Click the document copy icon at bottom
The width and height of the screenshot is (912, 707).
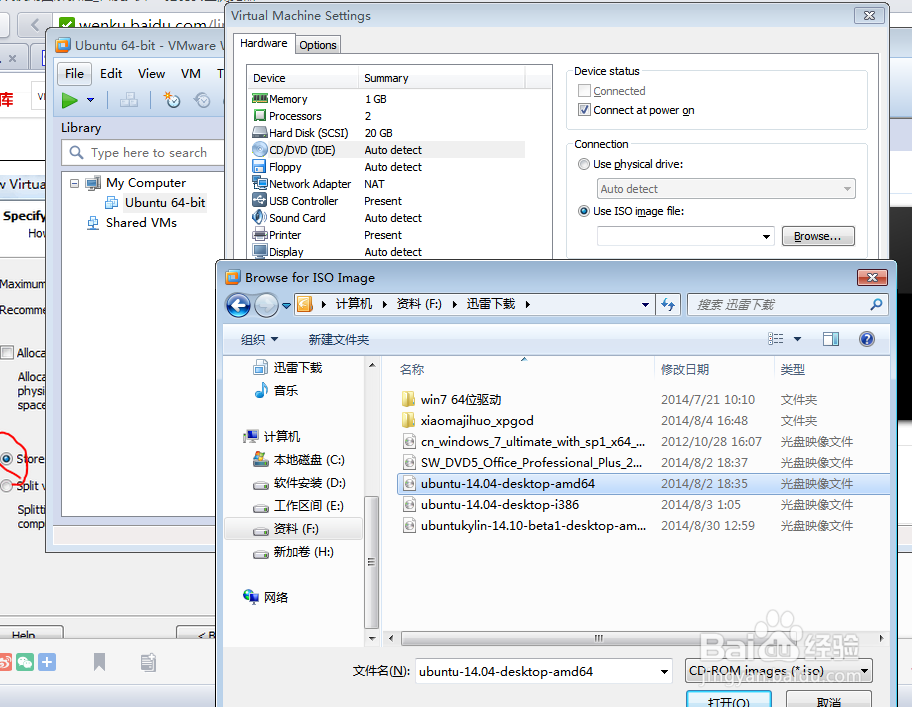(x=148, y=662)
